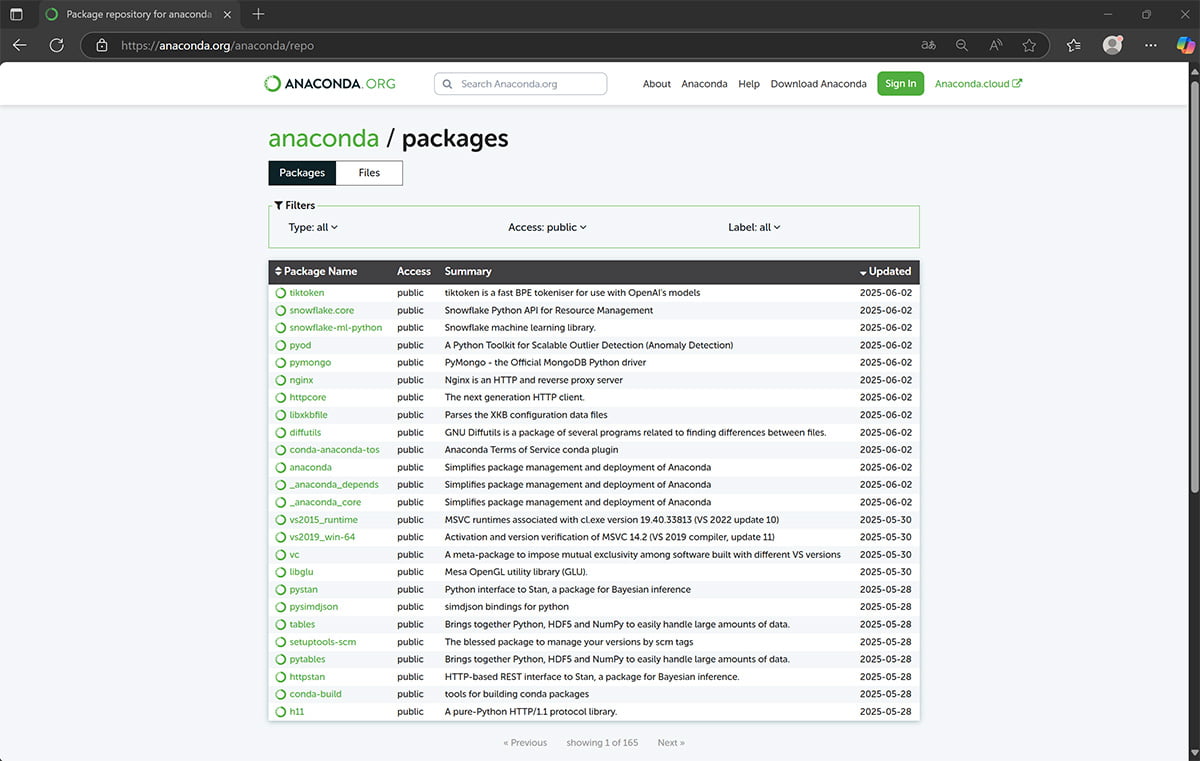Open the setuptools-scm package link
Screen dimensions: 1200x761
[323, 642]
